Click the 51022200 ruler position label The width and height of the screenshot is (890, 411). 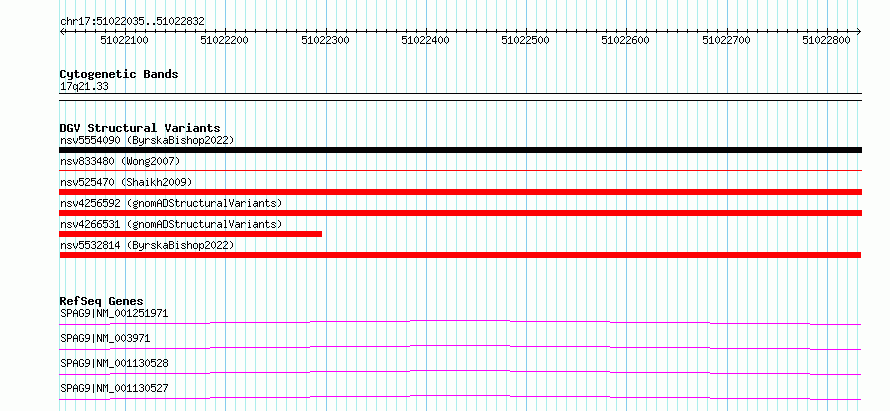pos(225,40)
